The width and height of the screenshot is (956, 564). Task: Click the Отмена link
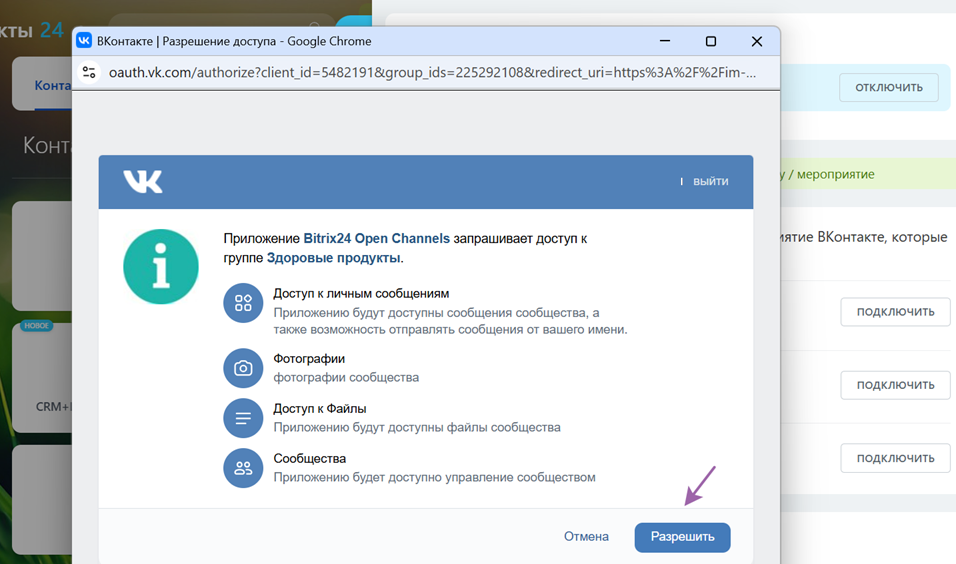586,537
